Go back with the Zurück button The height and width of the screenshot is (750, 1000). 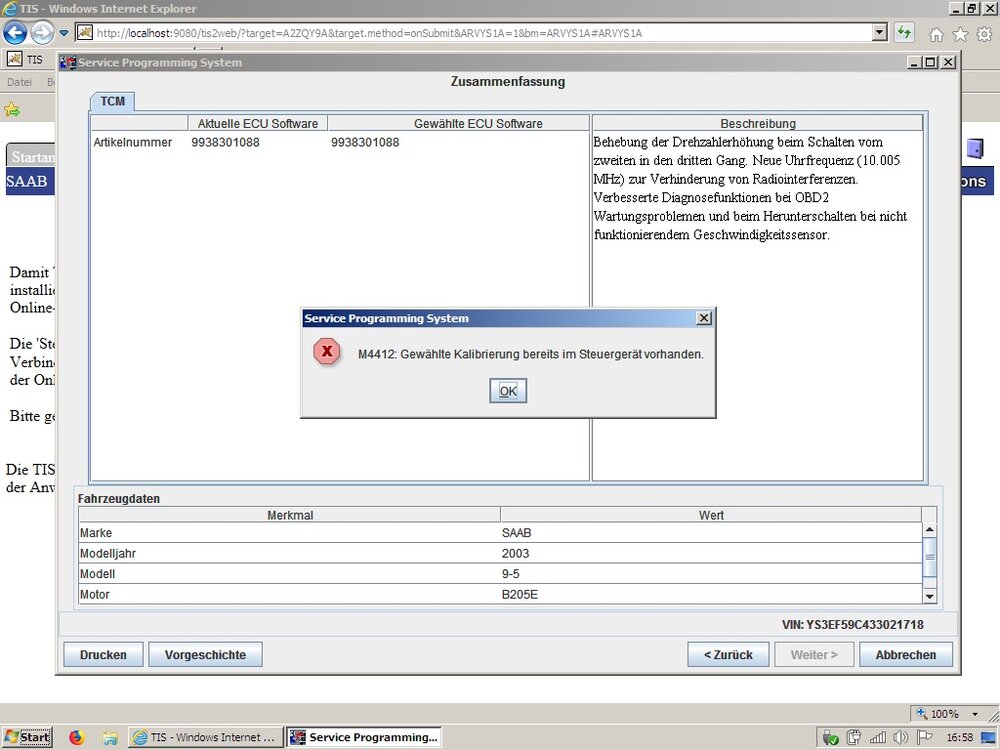[728, 654]
